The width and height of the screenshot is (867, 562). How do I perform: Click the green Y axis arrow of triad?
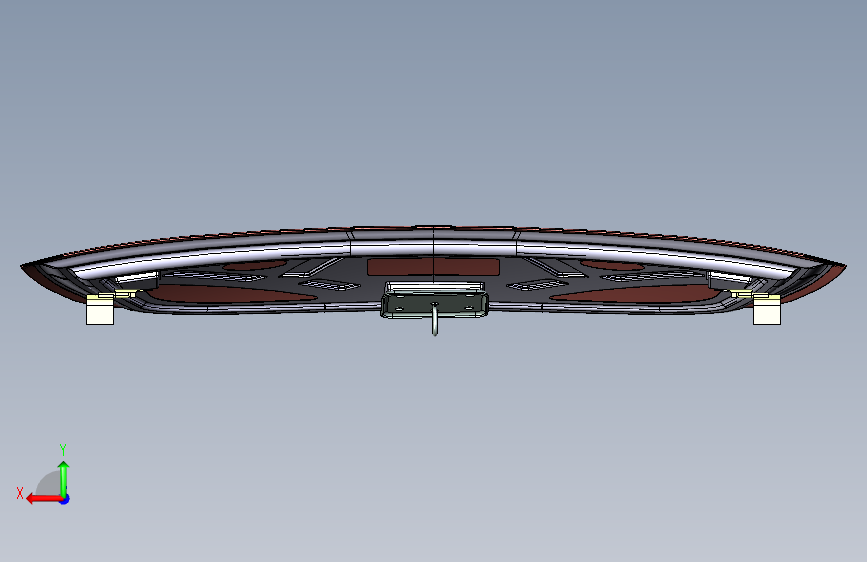[64, 479]
